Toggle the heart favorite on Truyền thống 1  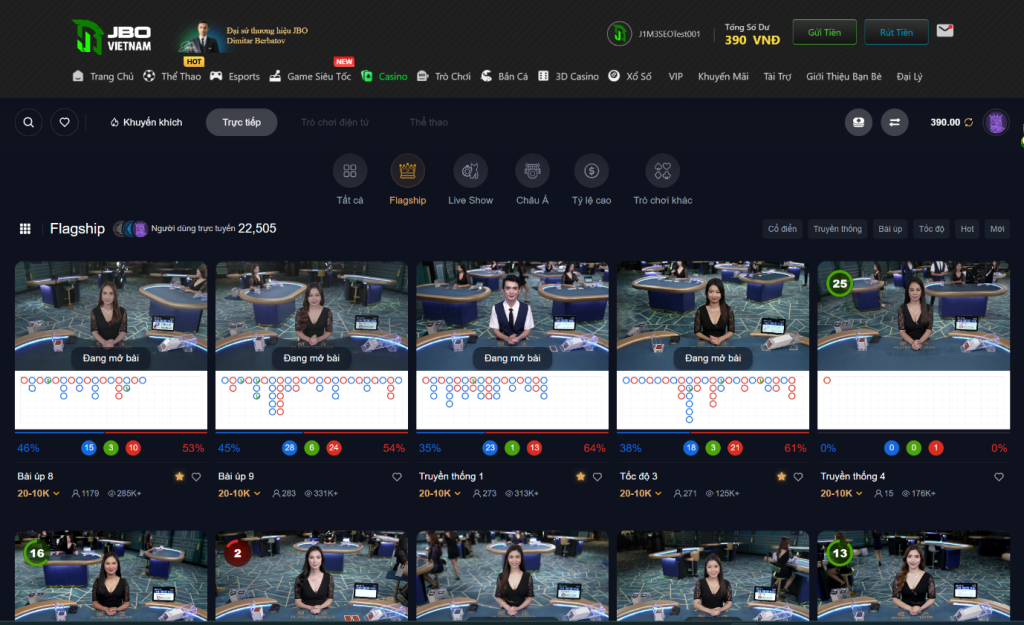point(598,477)
